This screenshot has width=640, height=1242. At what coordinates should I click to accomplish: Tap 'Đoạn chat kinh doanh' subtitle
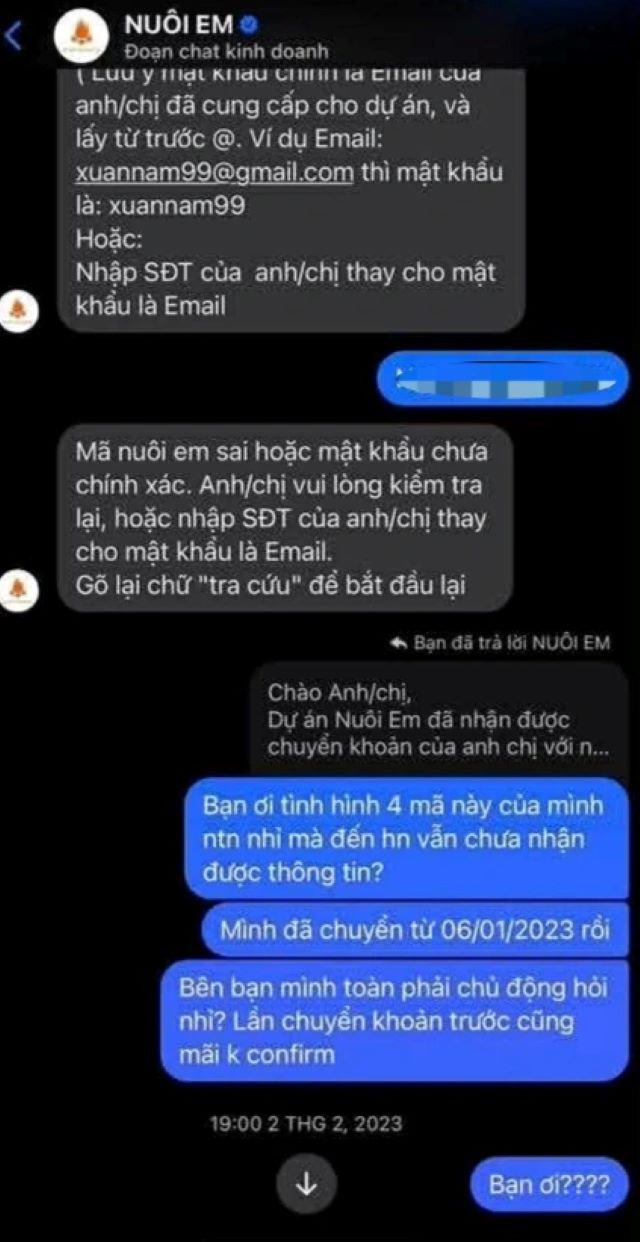(x=226, y=50)
